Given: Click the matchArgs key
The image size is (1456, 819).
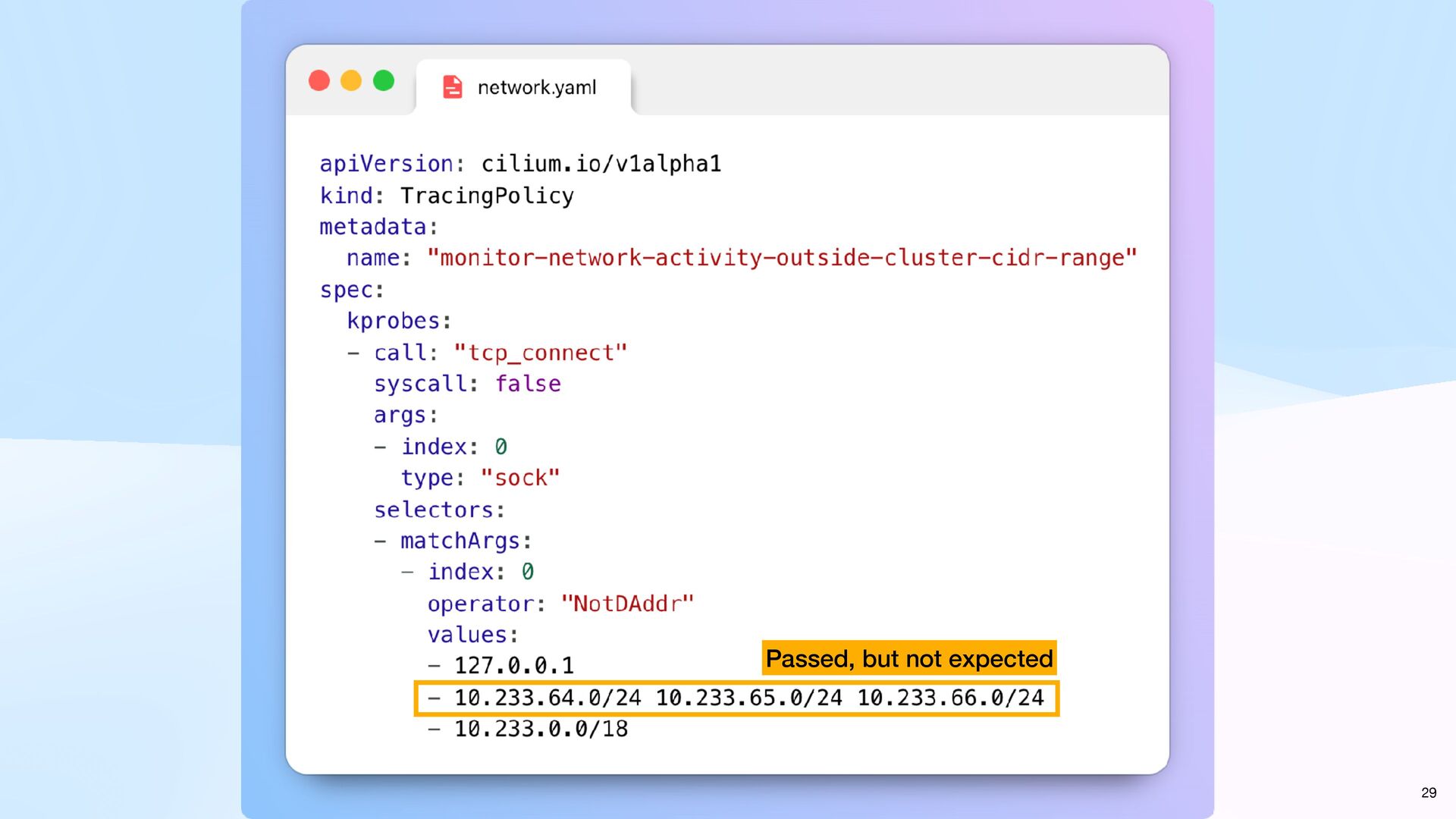Looking at the screenshot, I should [460, 541].
